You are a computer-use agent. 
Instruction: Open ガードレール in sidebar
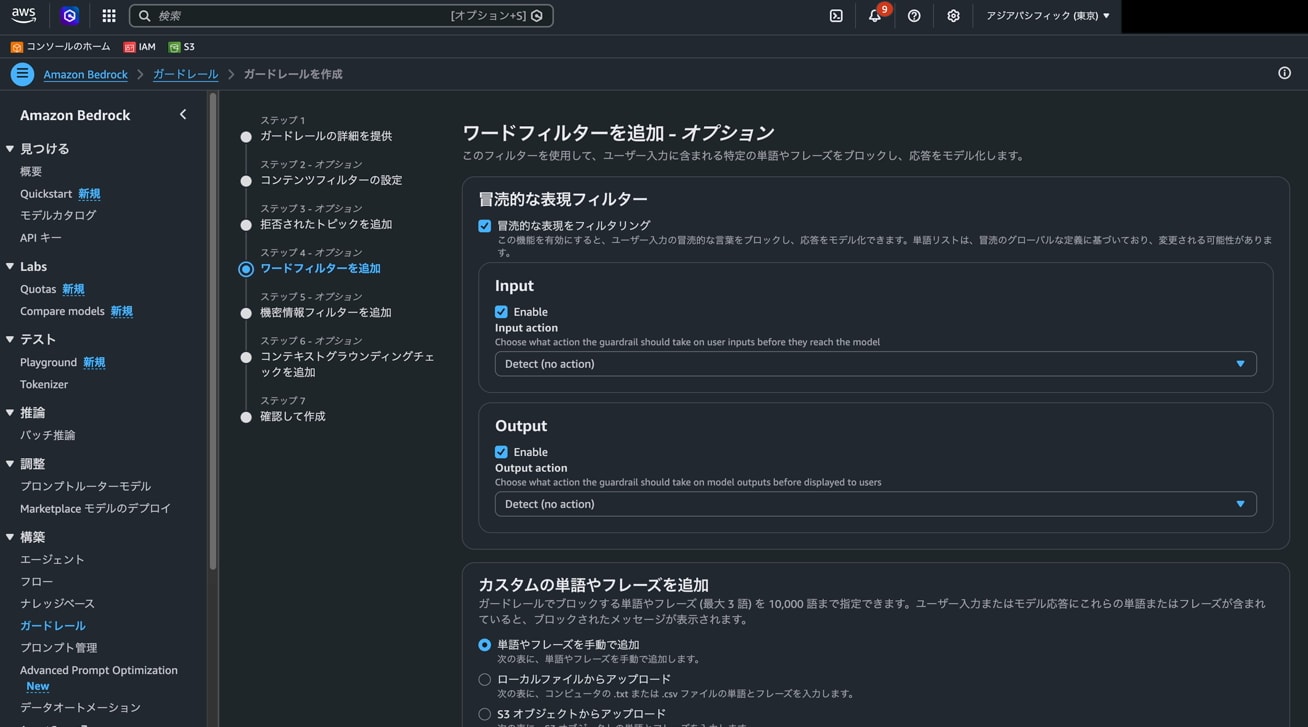[53, 625]
